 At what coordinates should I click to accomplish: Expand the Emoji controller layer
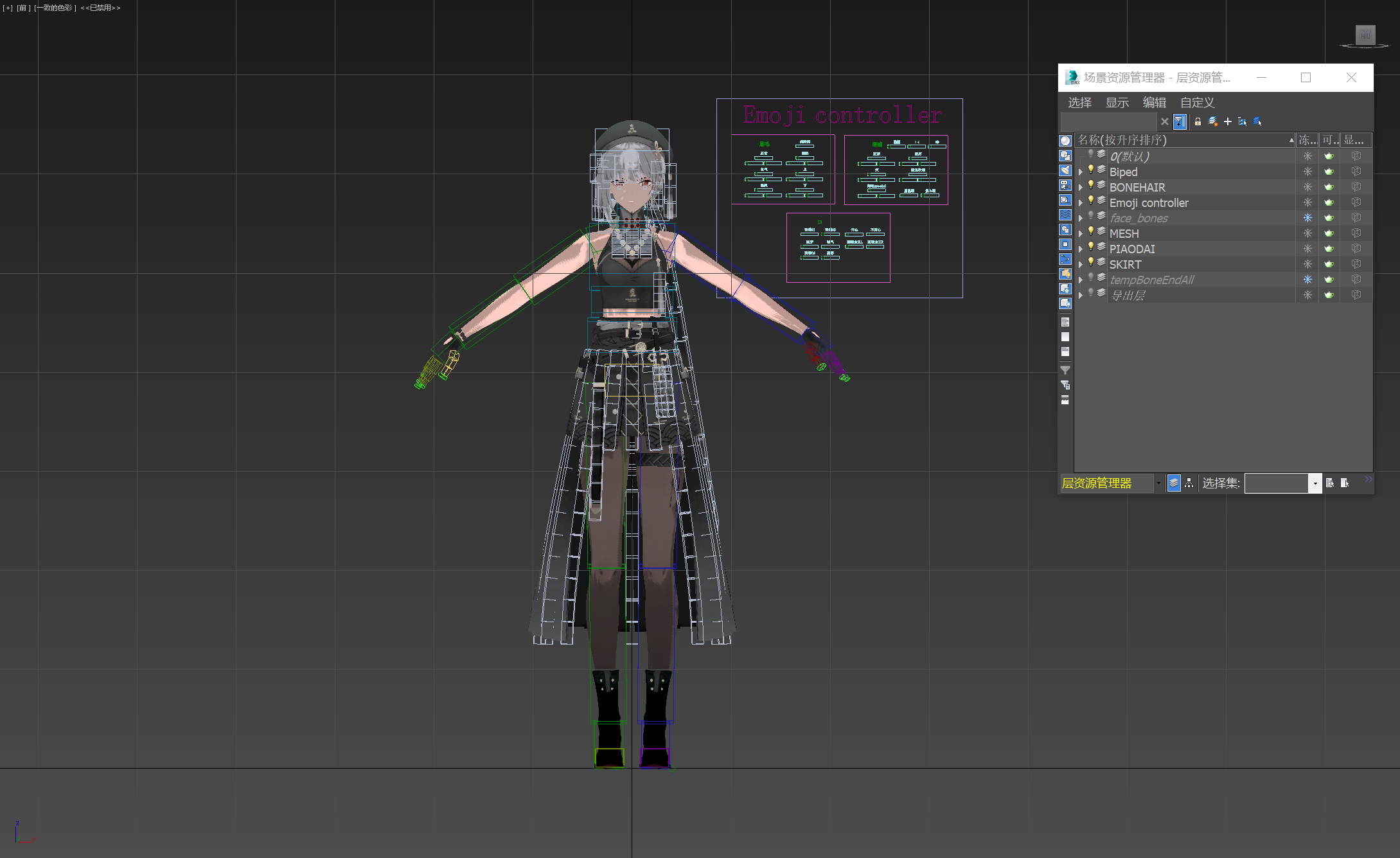pyautogui.click(x=1081, y=203)
